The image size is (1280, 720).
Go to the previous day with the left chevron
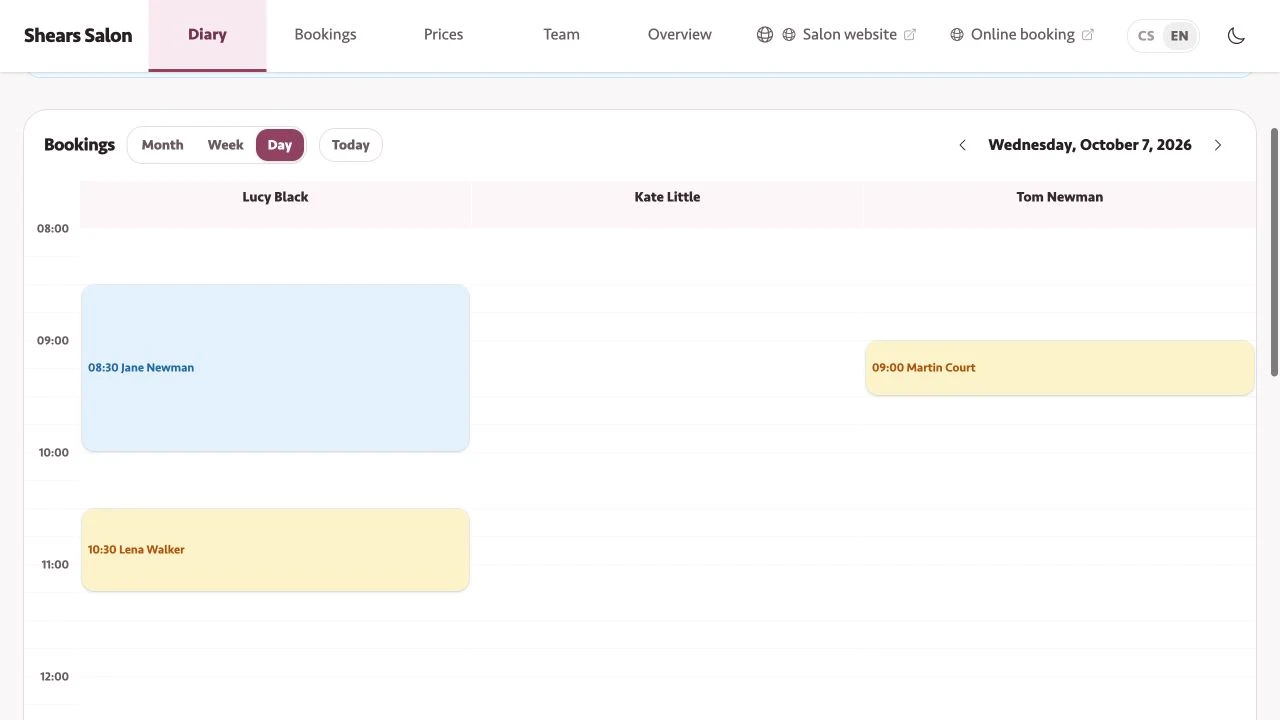(962, 145)
